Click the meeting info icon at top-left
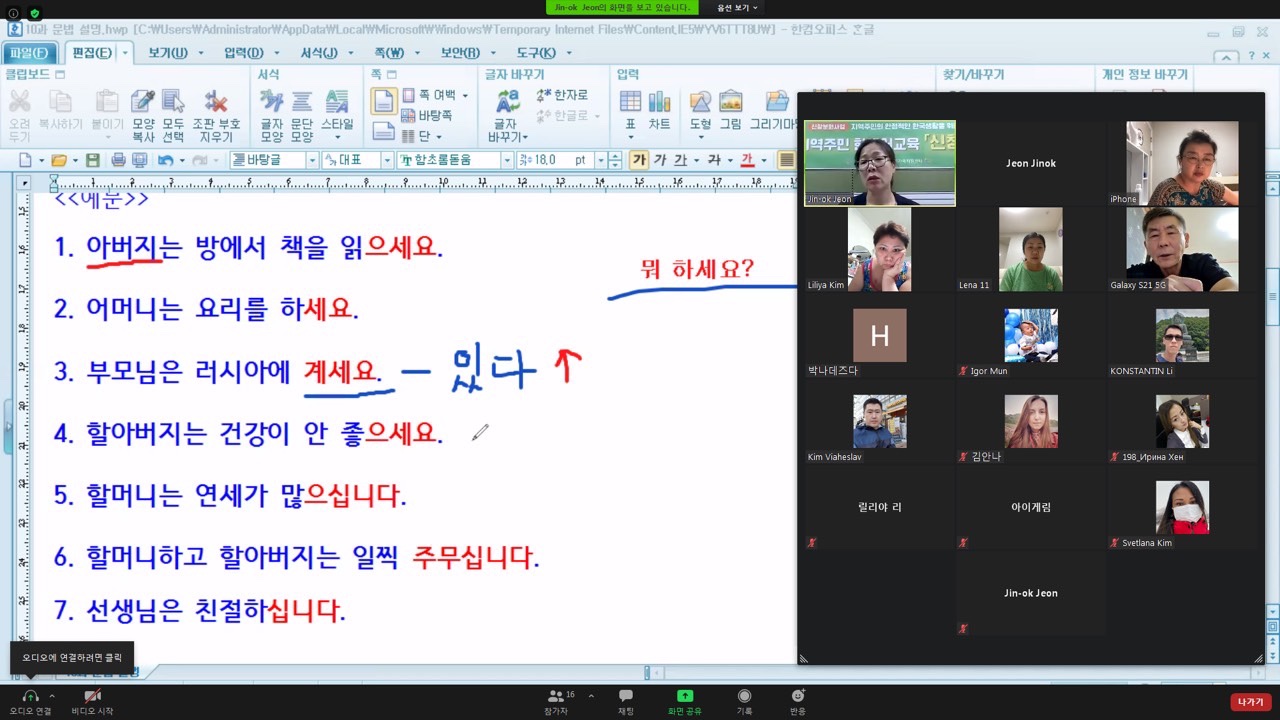 (13, 13)
